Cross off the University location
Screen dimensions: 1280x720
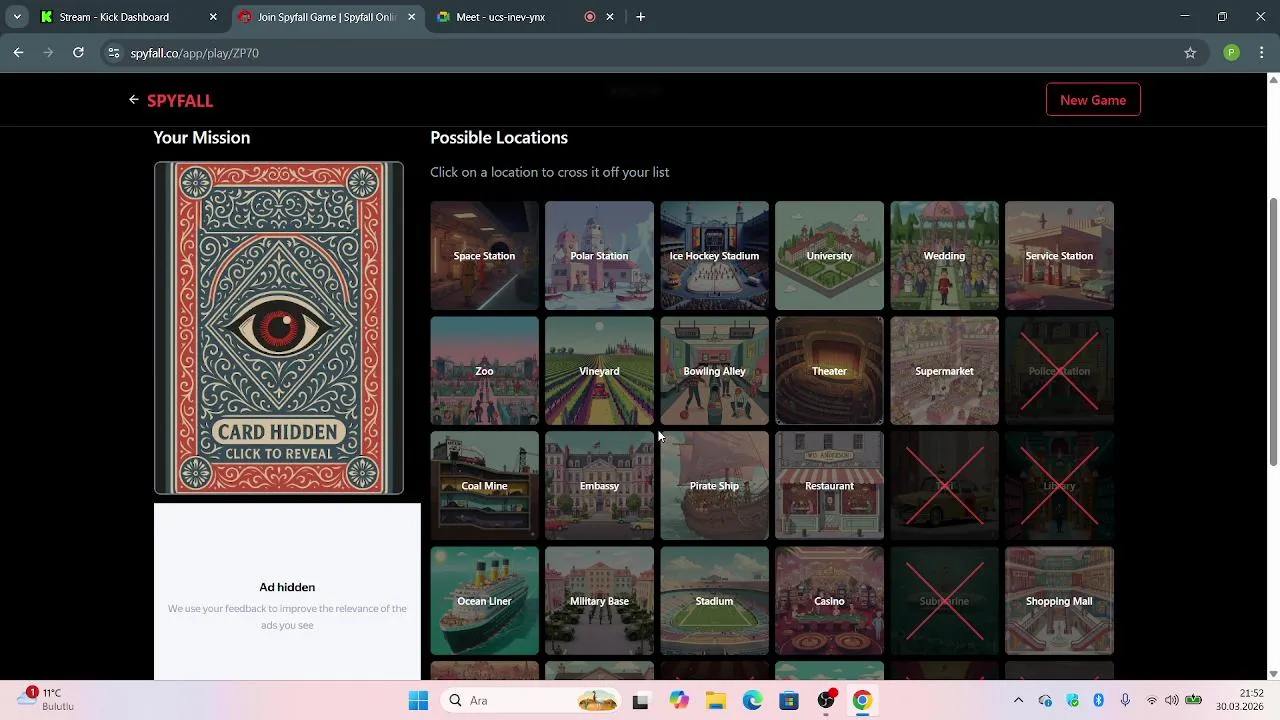click(829, 256)
